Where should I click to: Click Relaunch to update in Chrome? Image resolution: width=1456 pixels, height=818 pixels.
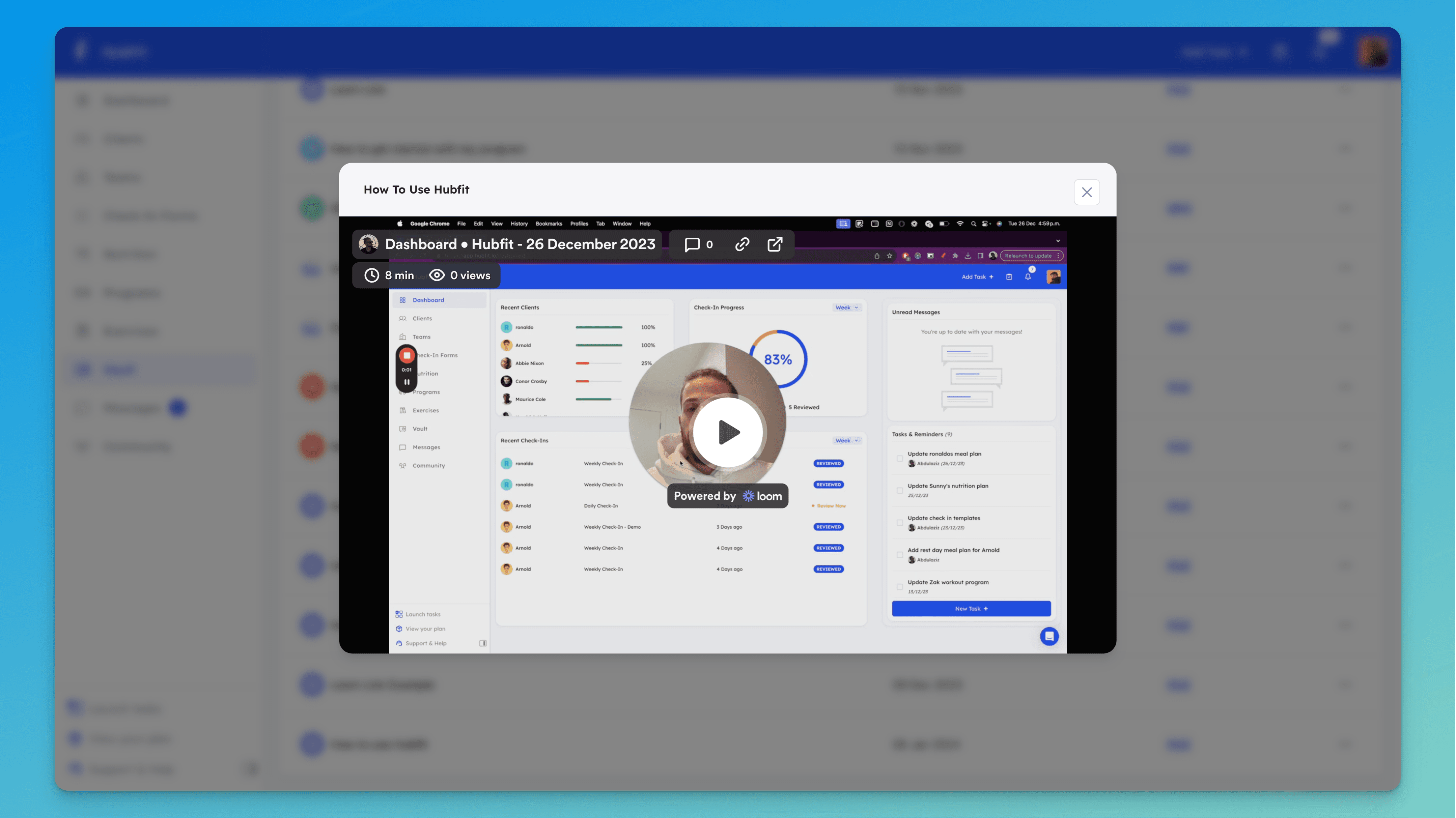tap(1032, 256)
